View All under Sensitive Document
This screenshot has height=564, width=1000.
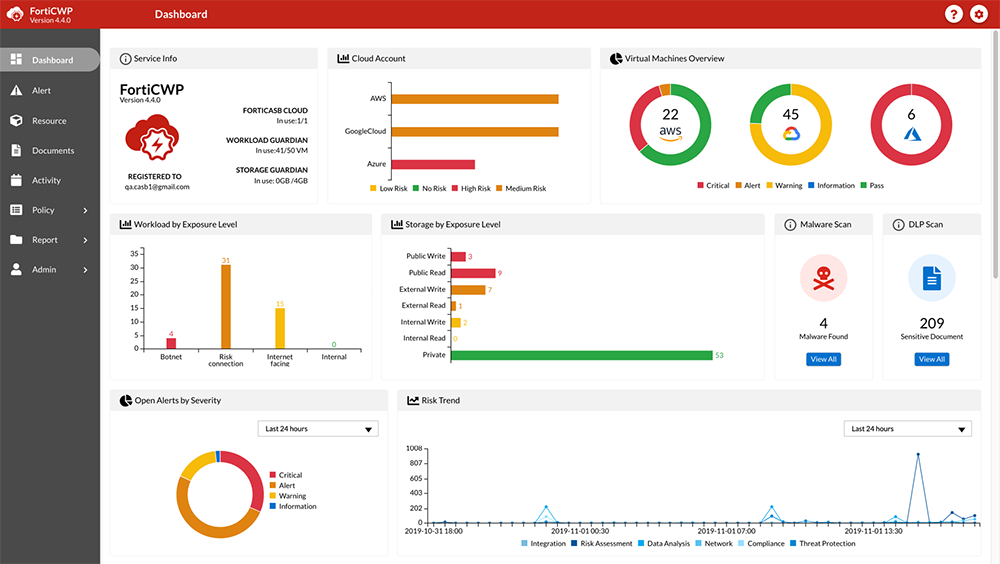[x=932, y=359]
